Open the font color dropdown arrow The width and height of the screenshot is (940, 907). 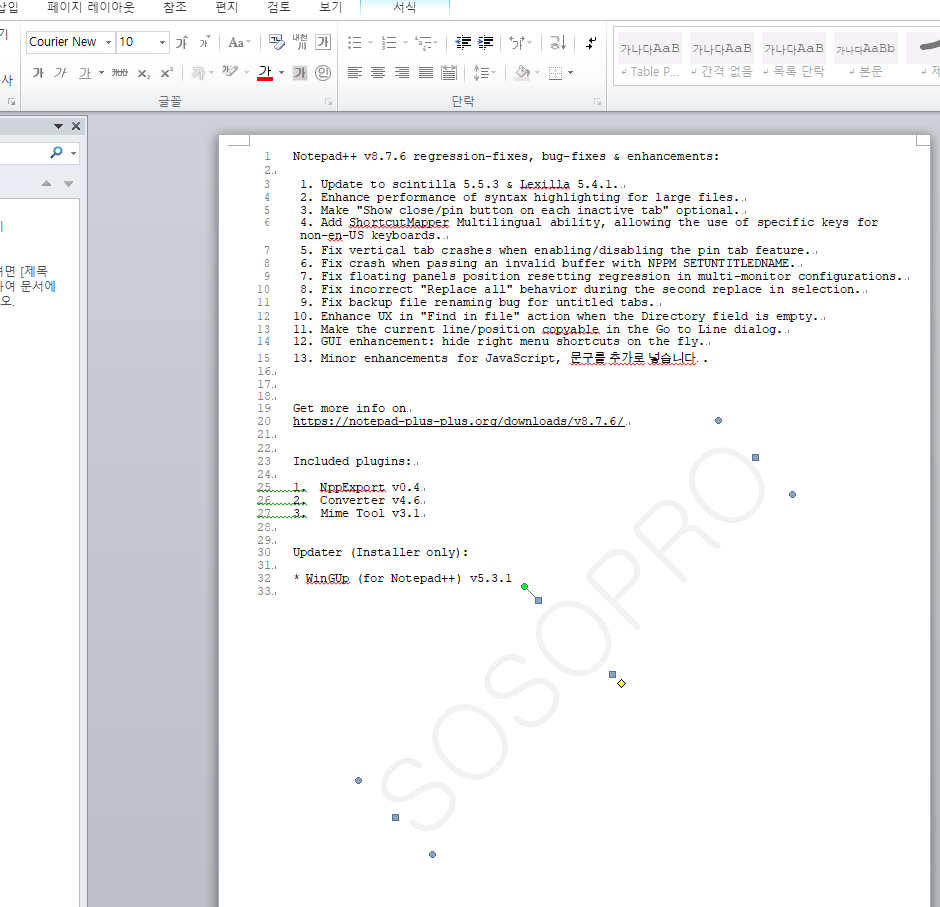coord(281,73)
